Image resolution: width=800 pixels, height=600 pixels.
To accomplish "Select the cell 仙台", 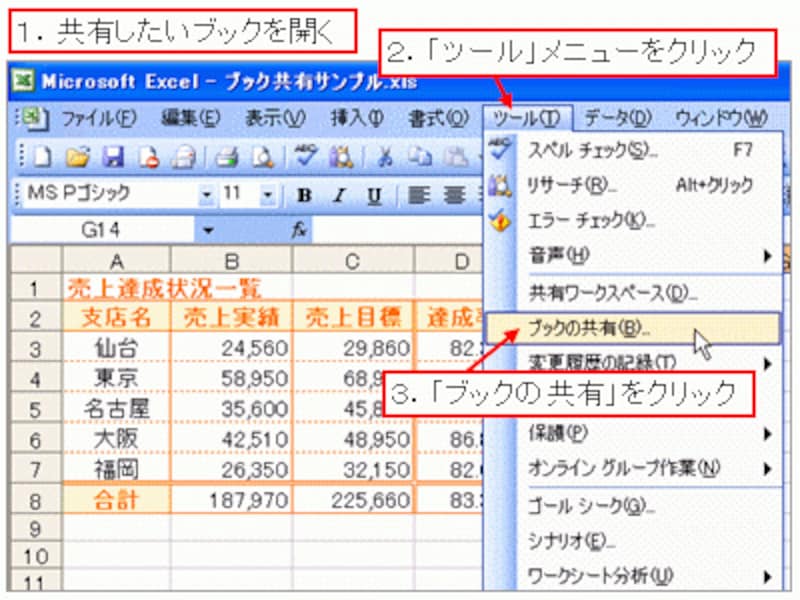I will pyautogui.click(x=116, y=348).
